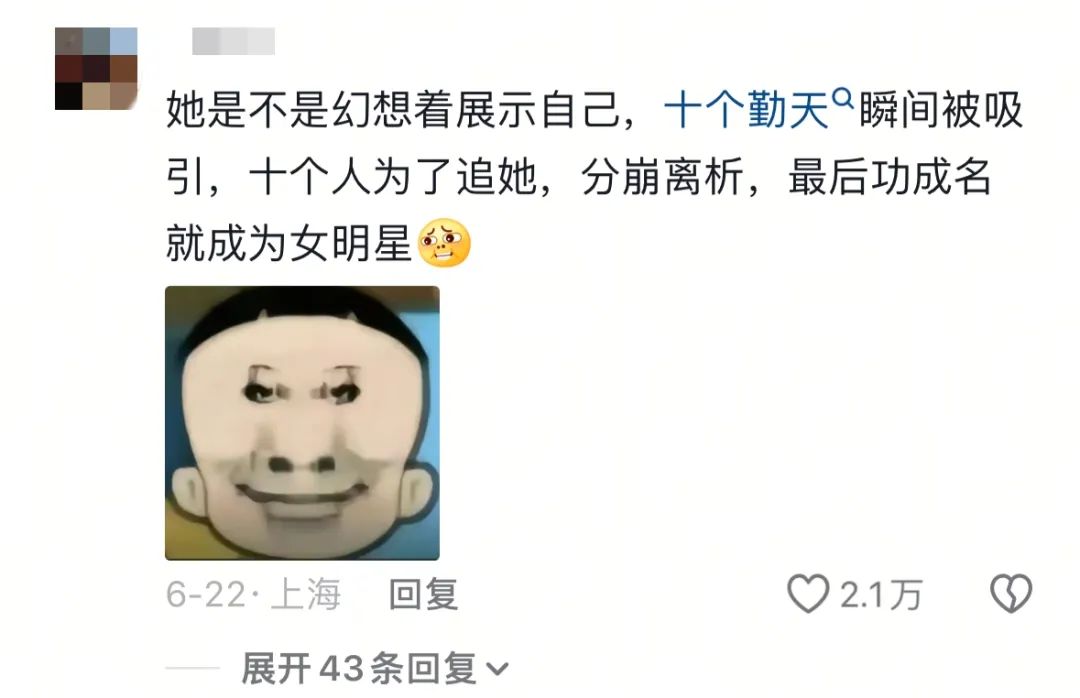Open the blurred commenter username
This screenshot has width=1080, height=698.
point(233,41)
